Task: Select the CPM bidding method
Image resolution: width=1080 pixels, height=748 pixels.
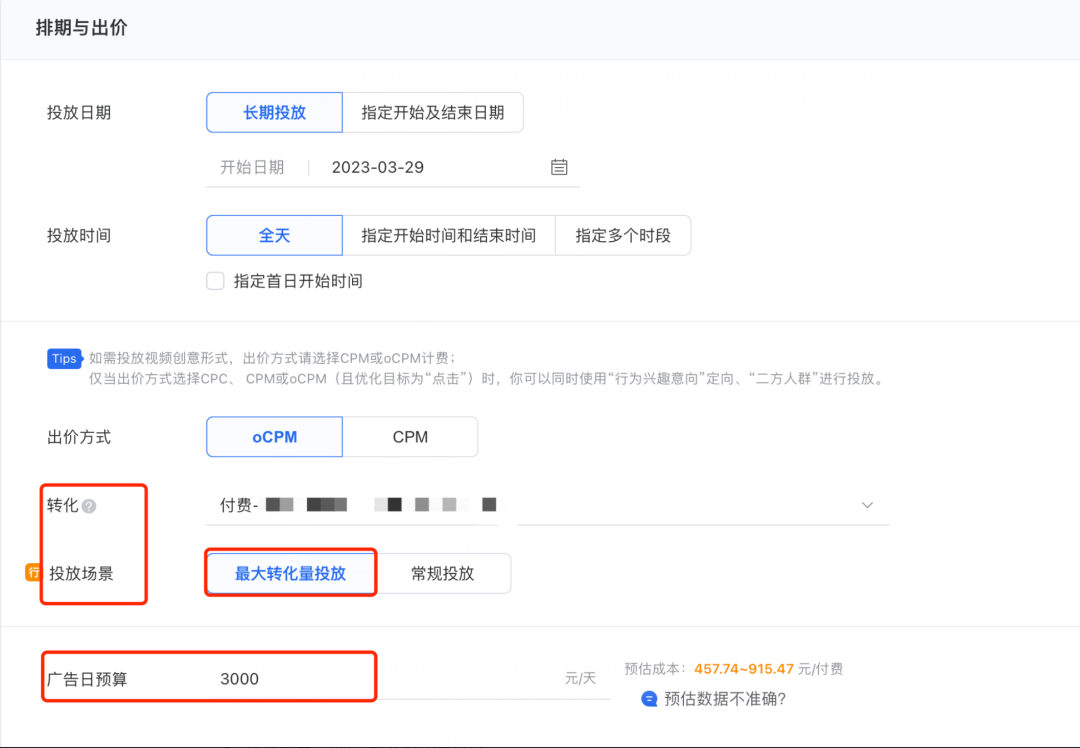Action: 410,437
